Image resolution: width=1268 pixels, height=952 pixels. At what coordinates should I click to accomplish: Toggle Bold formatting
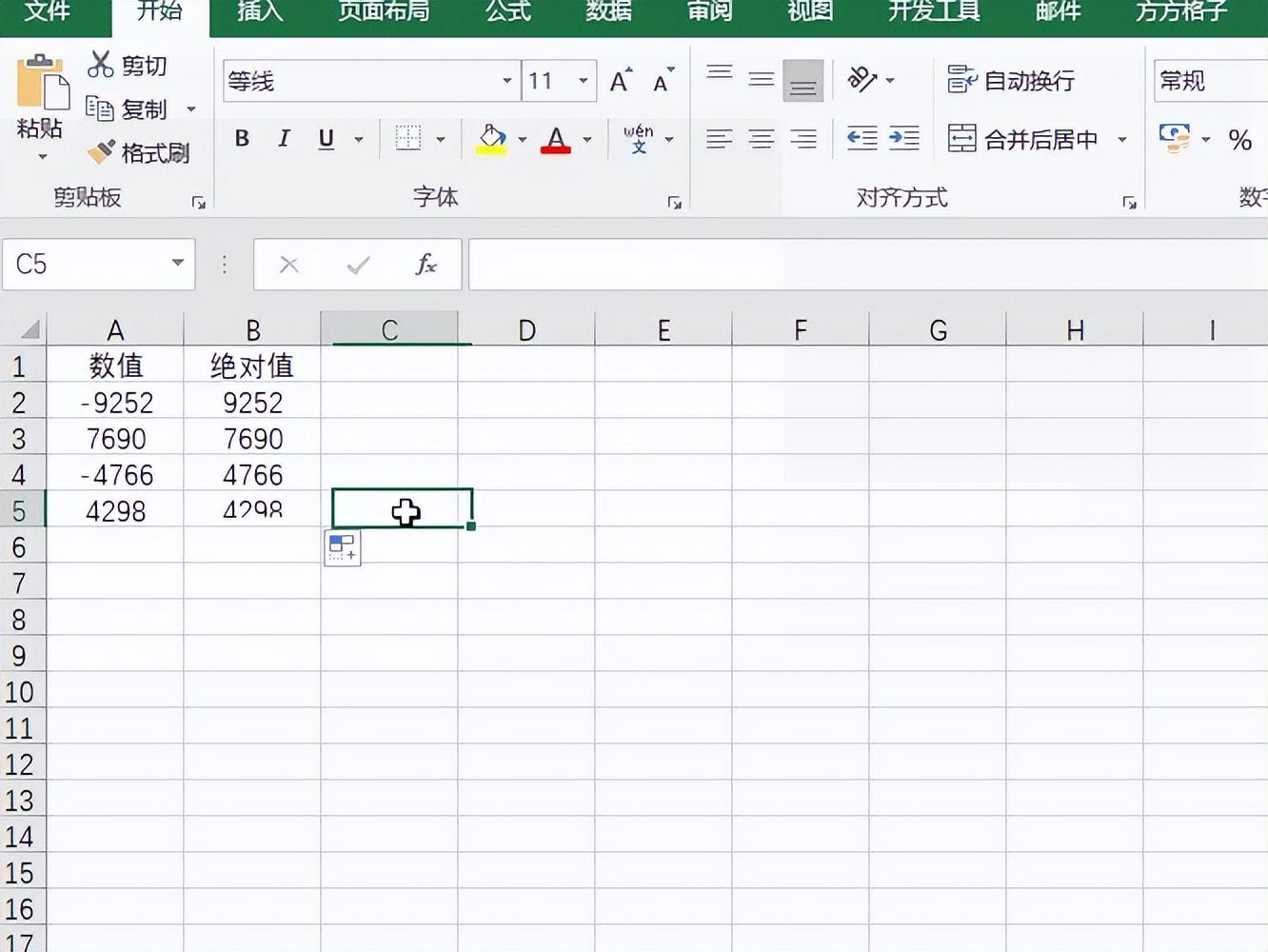[242, 139]
